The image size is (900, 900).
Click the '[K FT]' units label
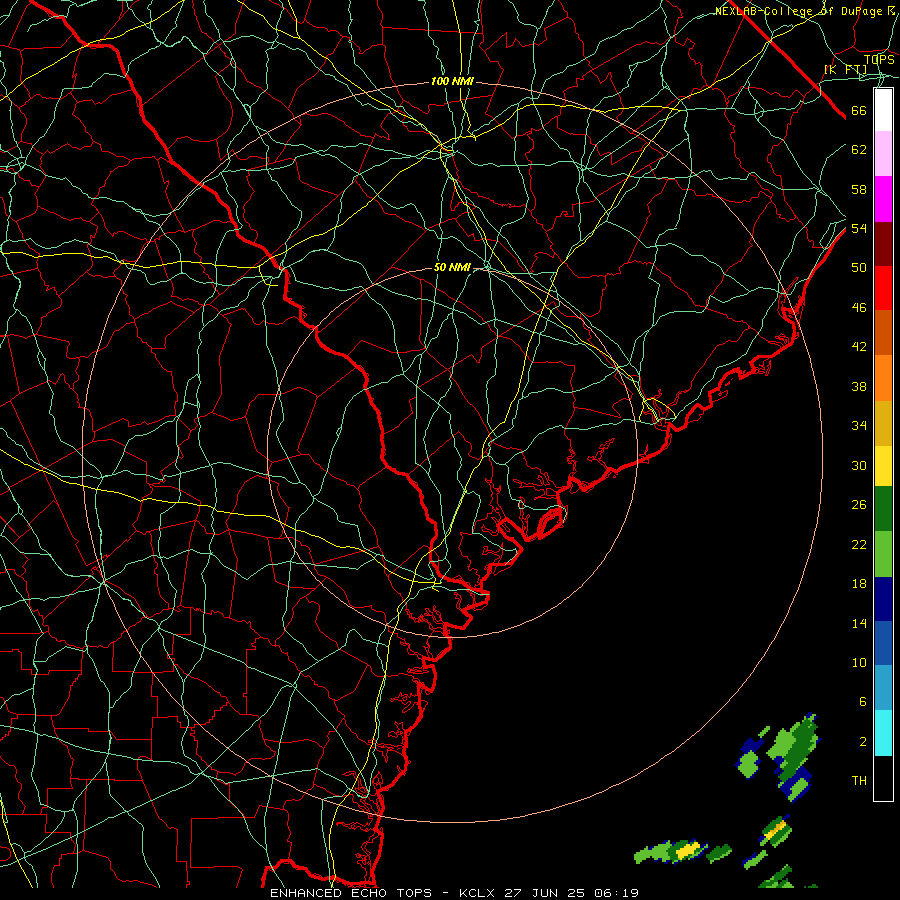click(845, 69)
